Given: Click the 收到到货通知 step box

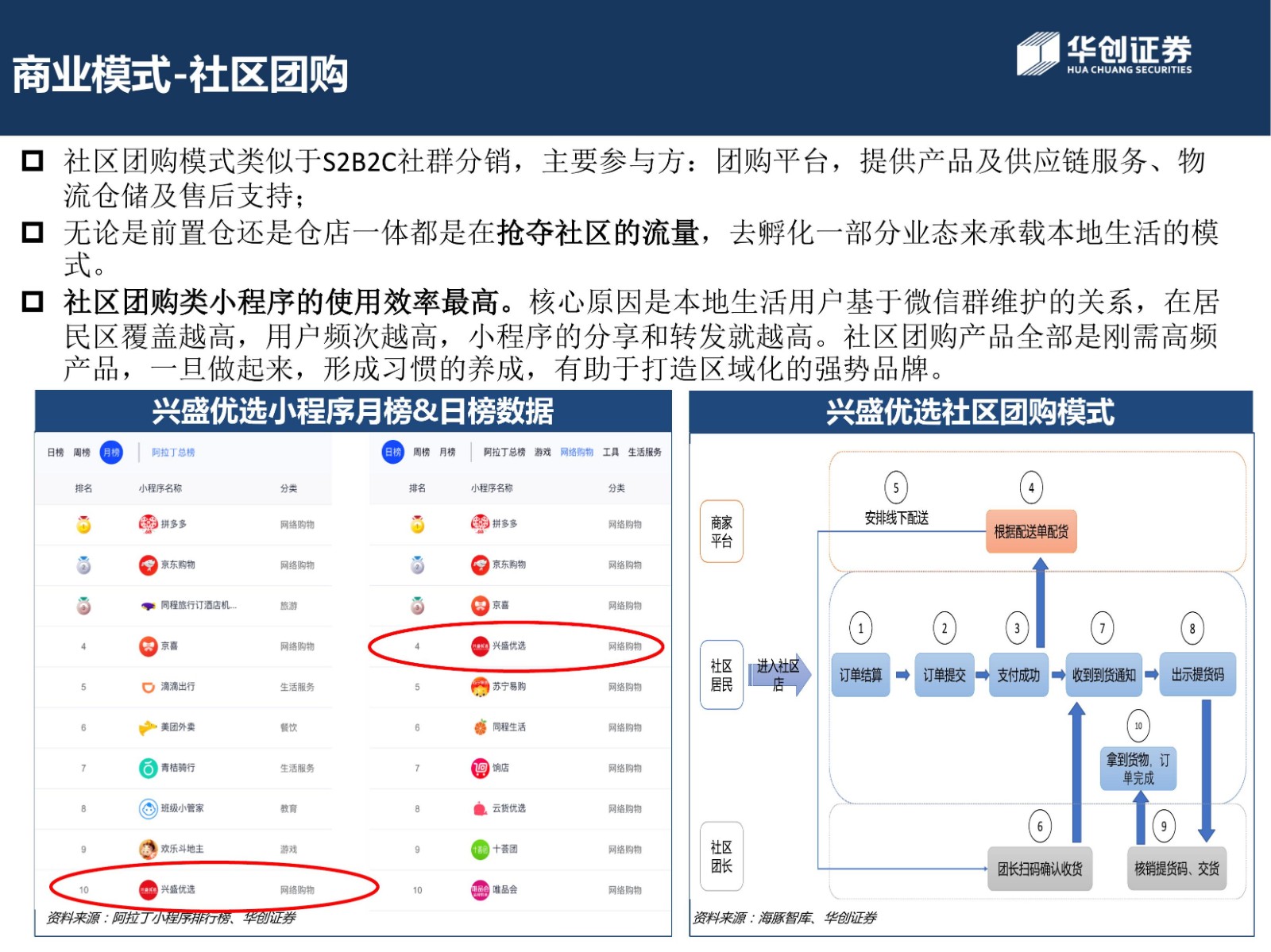Looking at the screenshot, I should pyautogui.click(x=1103, y=675).
